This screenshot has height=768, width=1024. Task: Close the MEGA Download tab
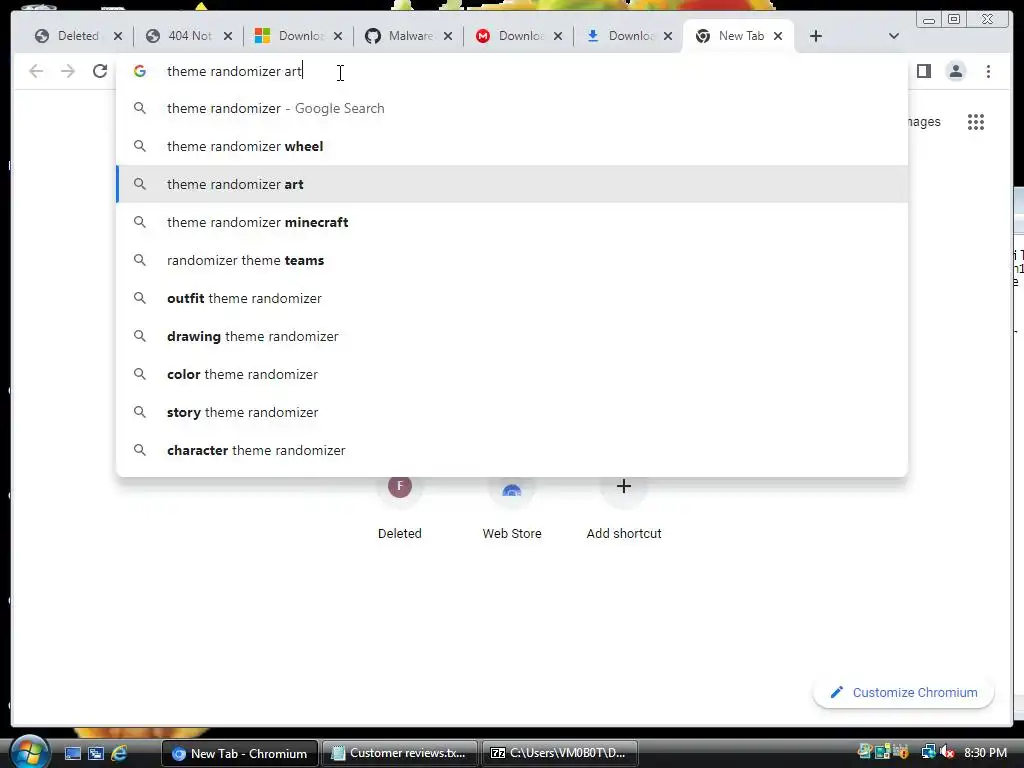point(558,36)
